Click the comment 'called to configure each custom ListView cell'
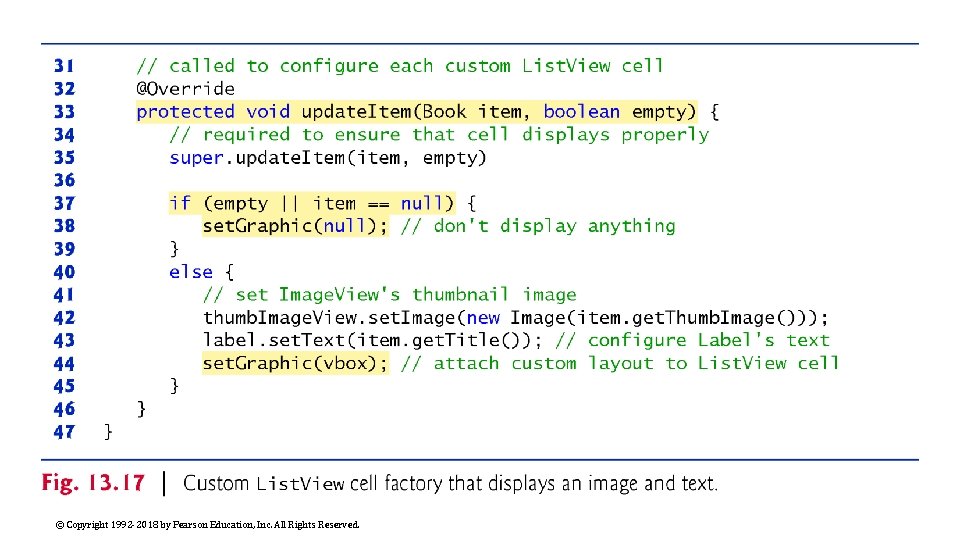 click(400, 66)
